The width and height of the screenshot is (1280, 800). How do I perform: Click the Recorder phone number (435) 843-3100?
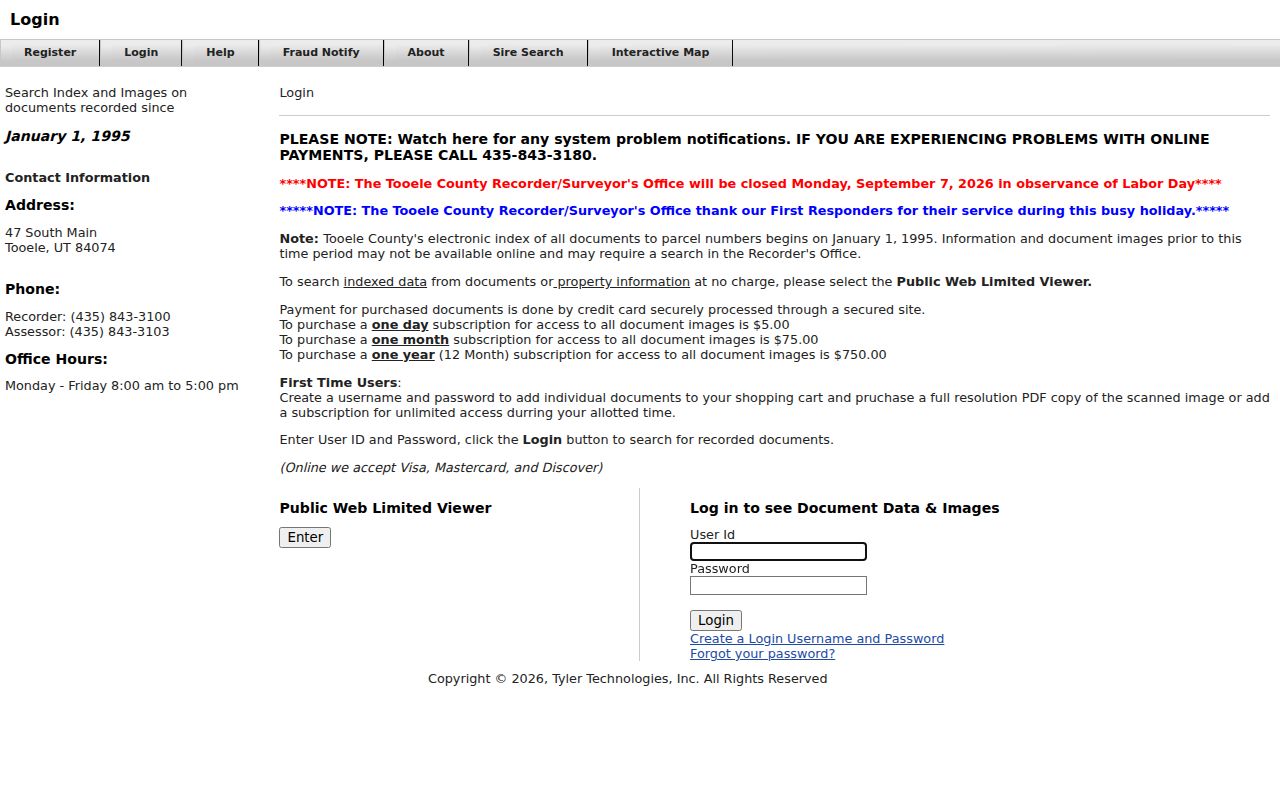click(x=120, y=317)
